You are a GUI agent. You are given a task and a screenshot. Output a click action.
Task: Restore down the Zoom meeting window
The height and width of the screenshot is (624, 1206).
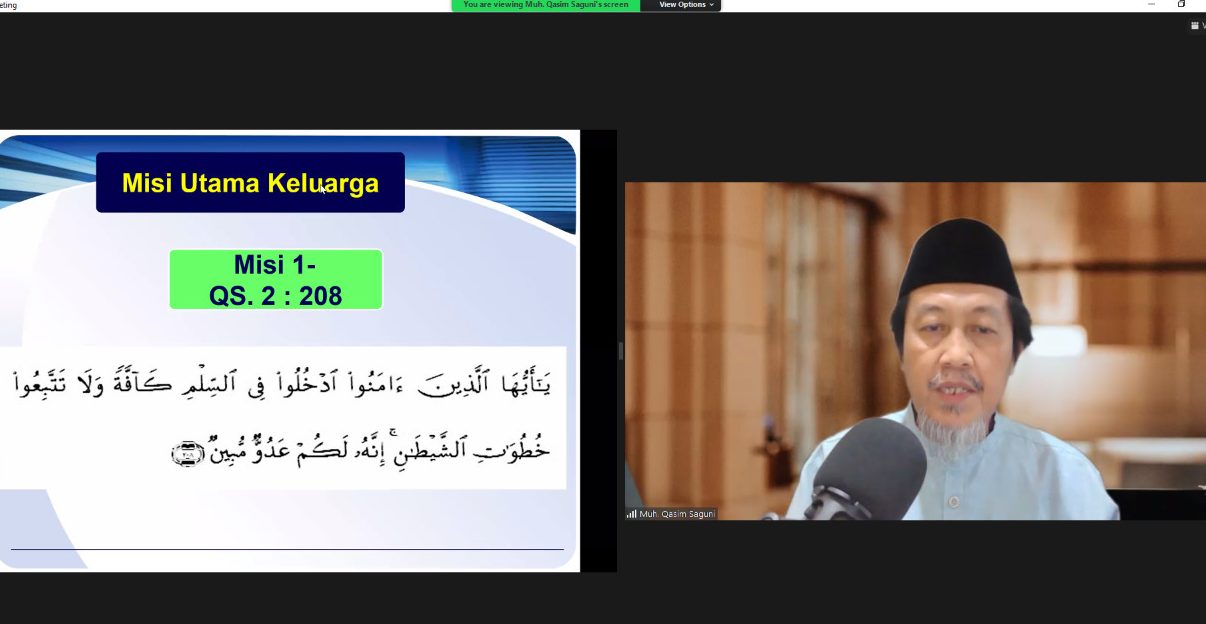coord(1181,5)
